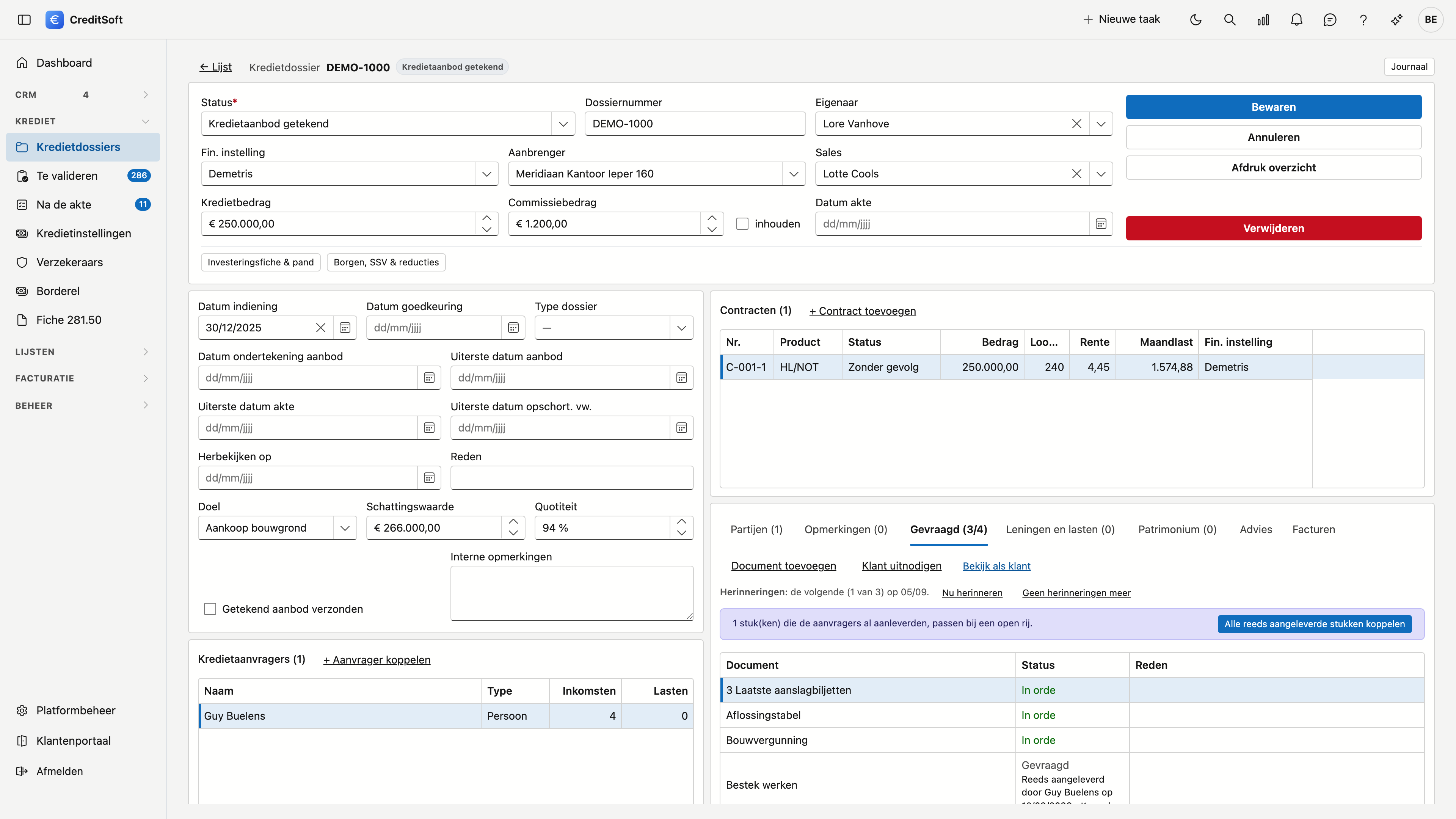Open the chat messages icon
This screenshot has height=819, width=1456.
[x=1330, y=20]
